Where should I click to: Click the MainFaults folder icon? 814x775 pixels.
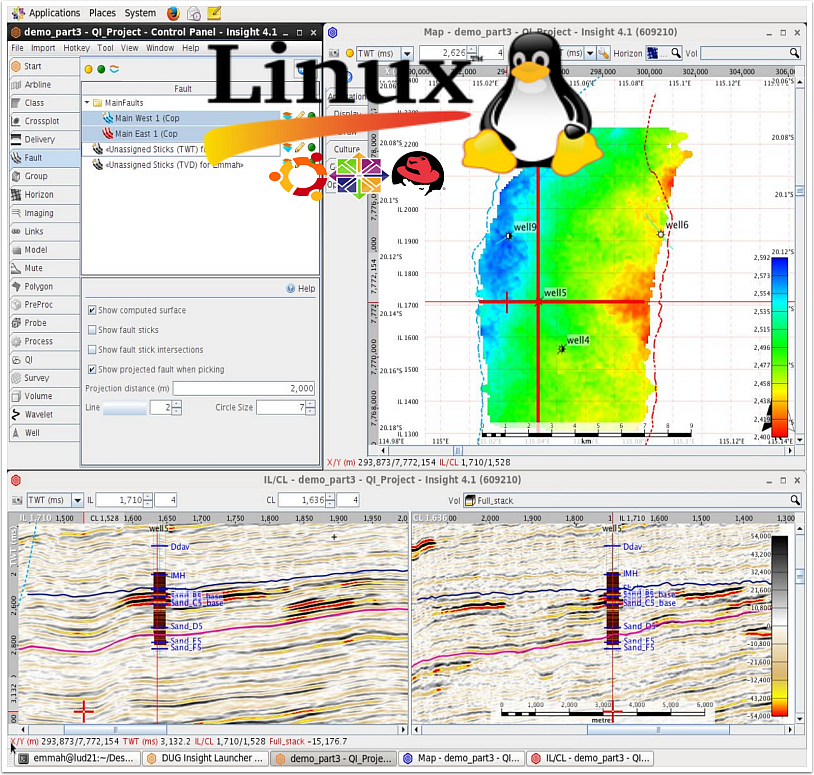[x=97, y=103]
